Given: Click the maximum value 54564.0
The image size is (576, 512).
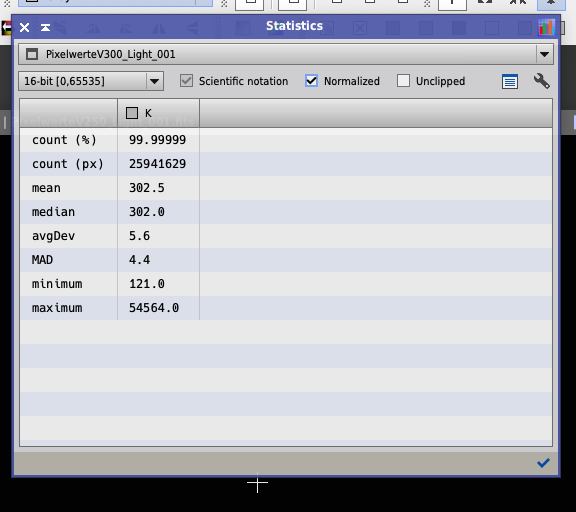Looking at the screenshot, I should (154, 308).
